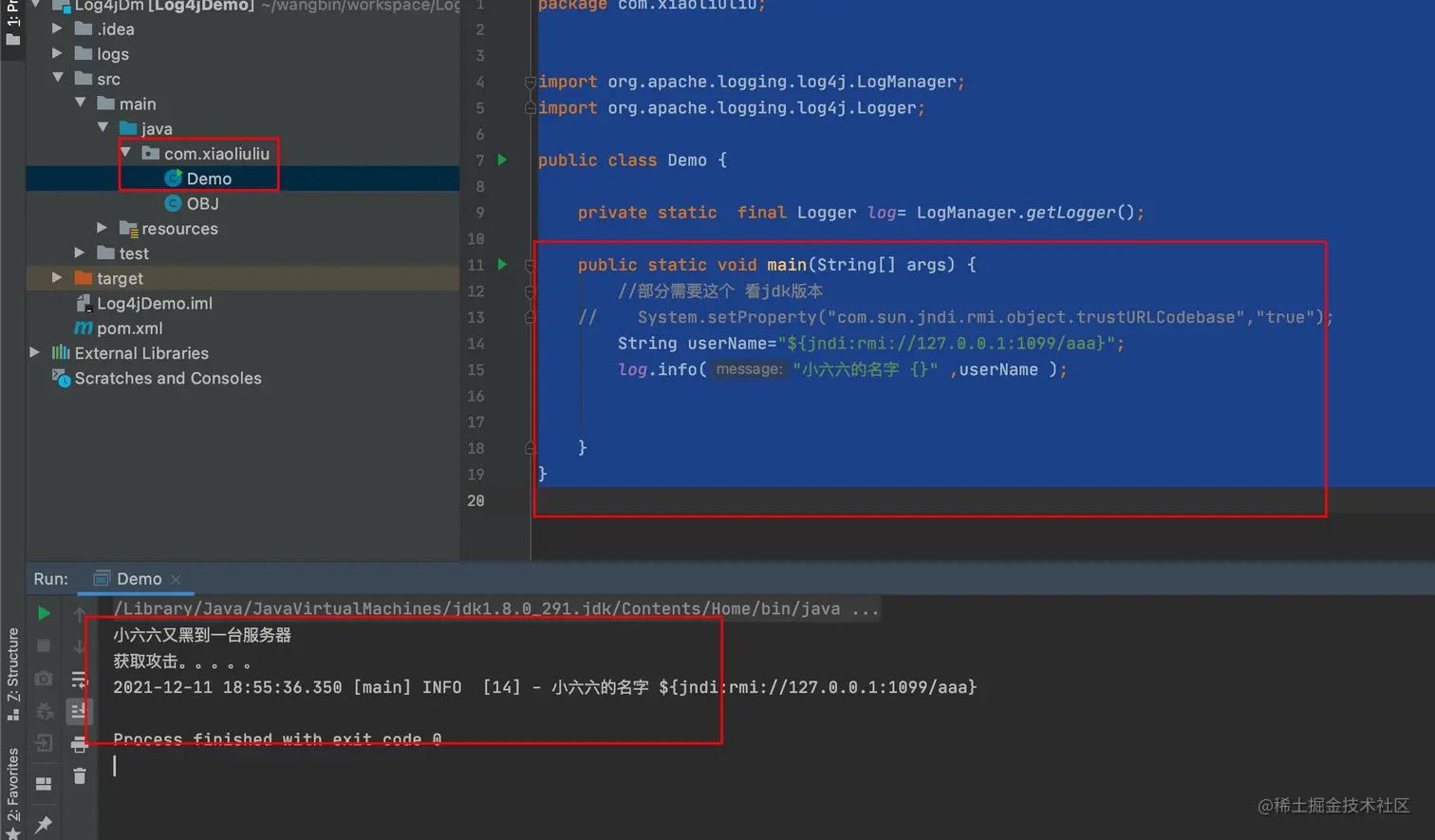Expand the resources folder

point(102,228)
